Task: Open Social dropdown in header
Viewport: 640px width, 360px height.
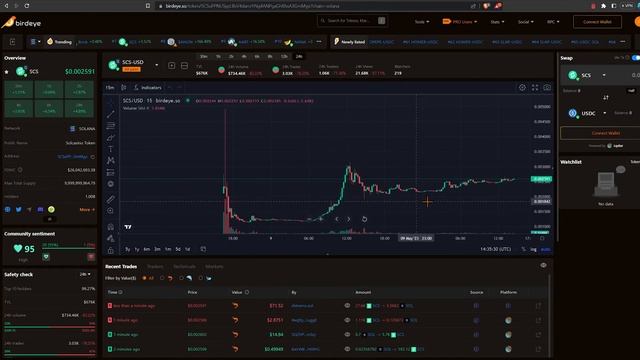Action: 525,22
